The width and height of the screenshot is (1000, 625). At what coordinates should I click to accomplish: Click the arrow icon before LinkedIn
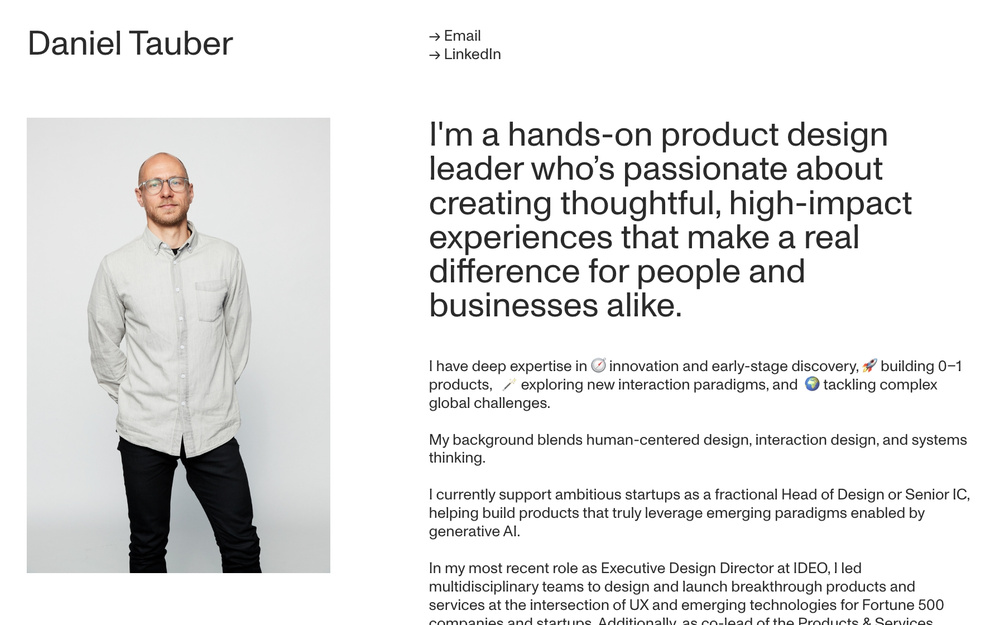point(434,54)
